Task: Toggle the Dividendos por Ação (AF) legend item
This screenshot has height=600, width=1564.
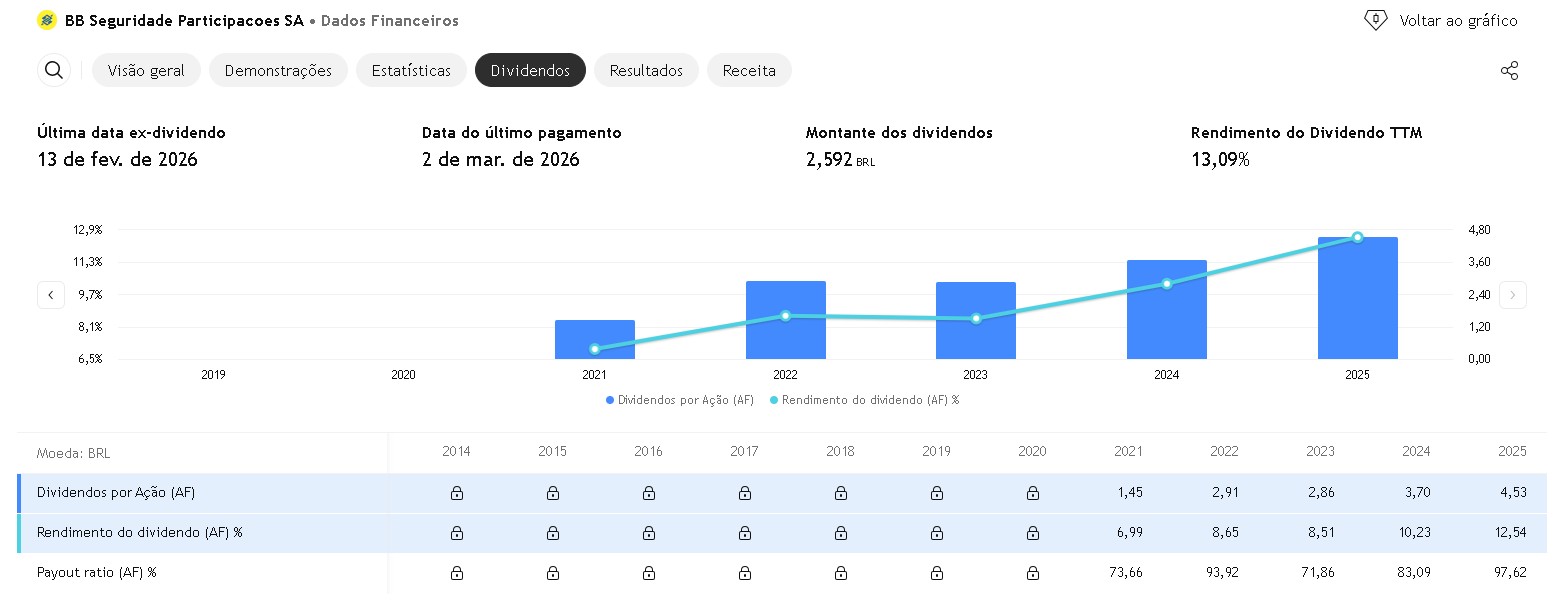Action: point(679,400)
